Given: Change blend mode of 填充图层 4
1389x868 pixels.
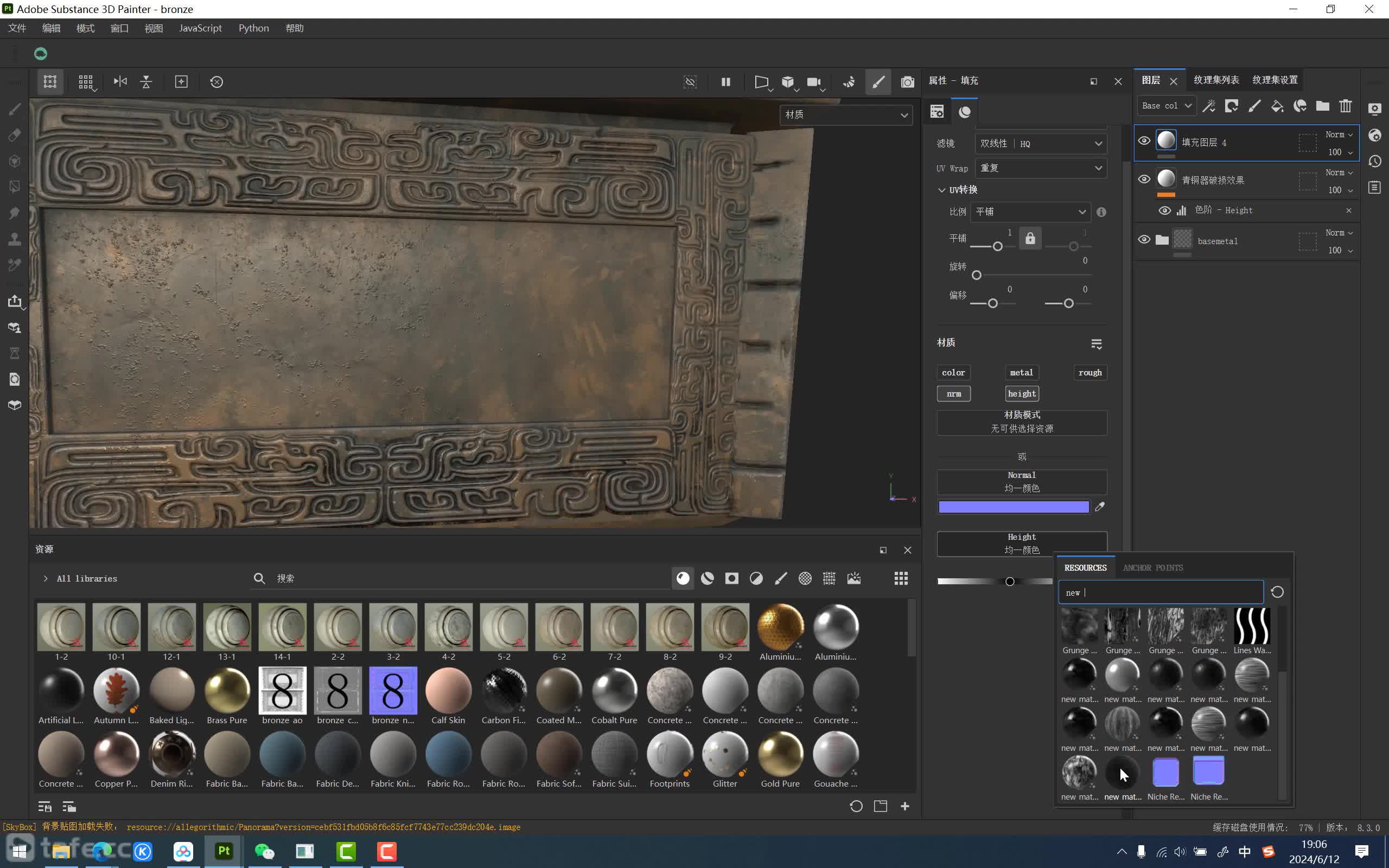Looking at the screenshot, I should click(1339, 135).
